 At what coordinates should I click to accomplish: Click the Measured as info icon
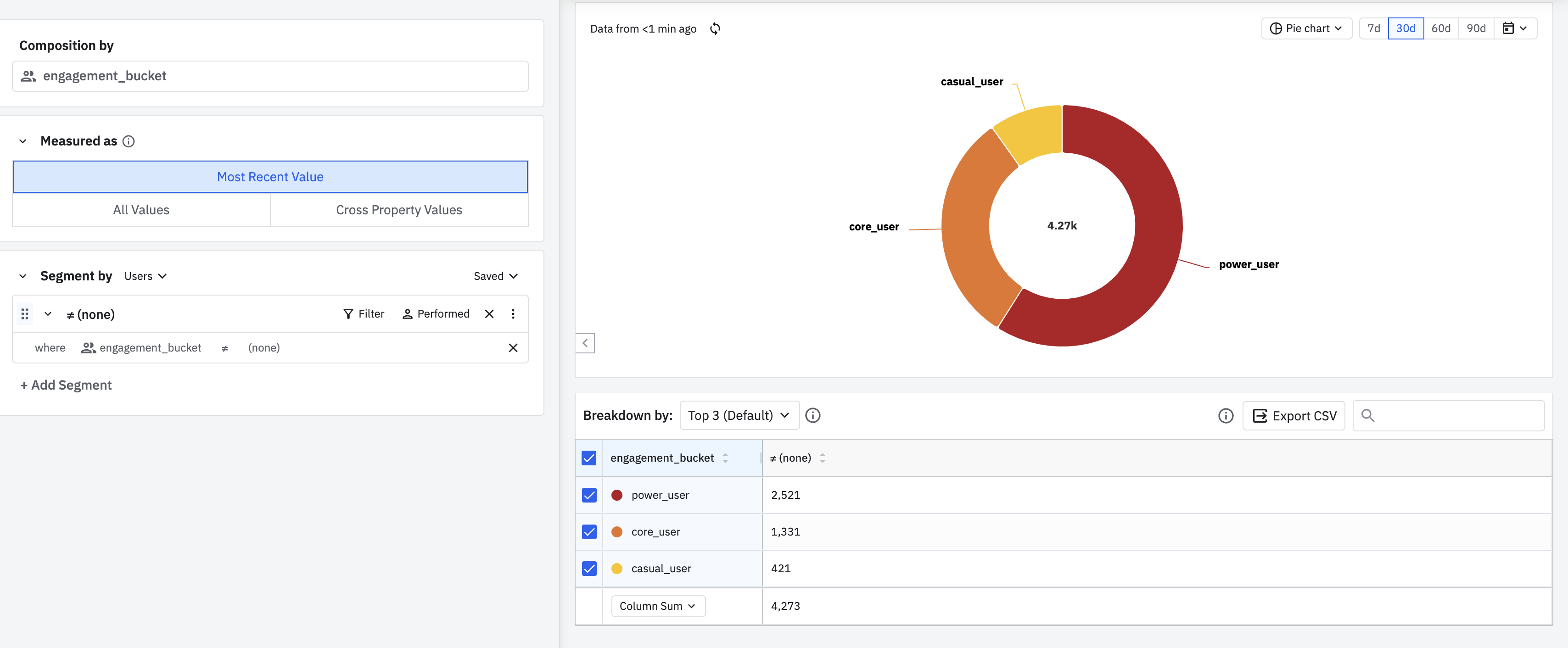coord(129,141)
